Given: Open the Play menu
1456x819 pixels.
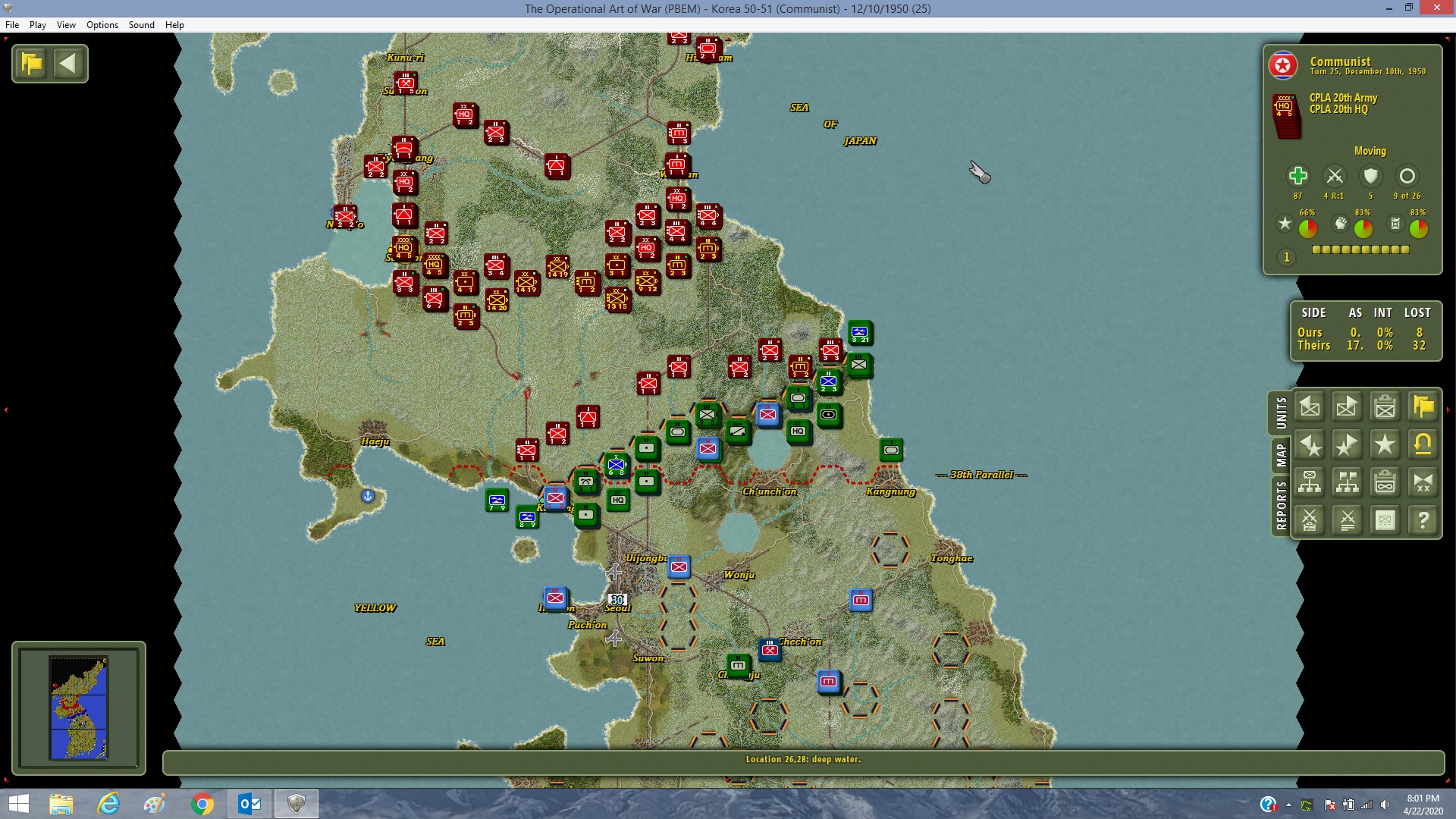Looking at the screenshot, I should (38, 25).
